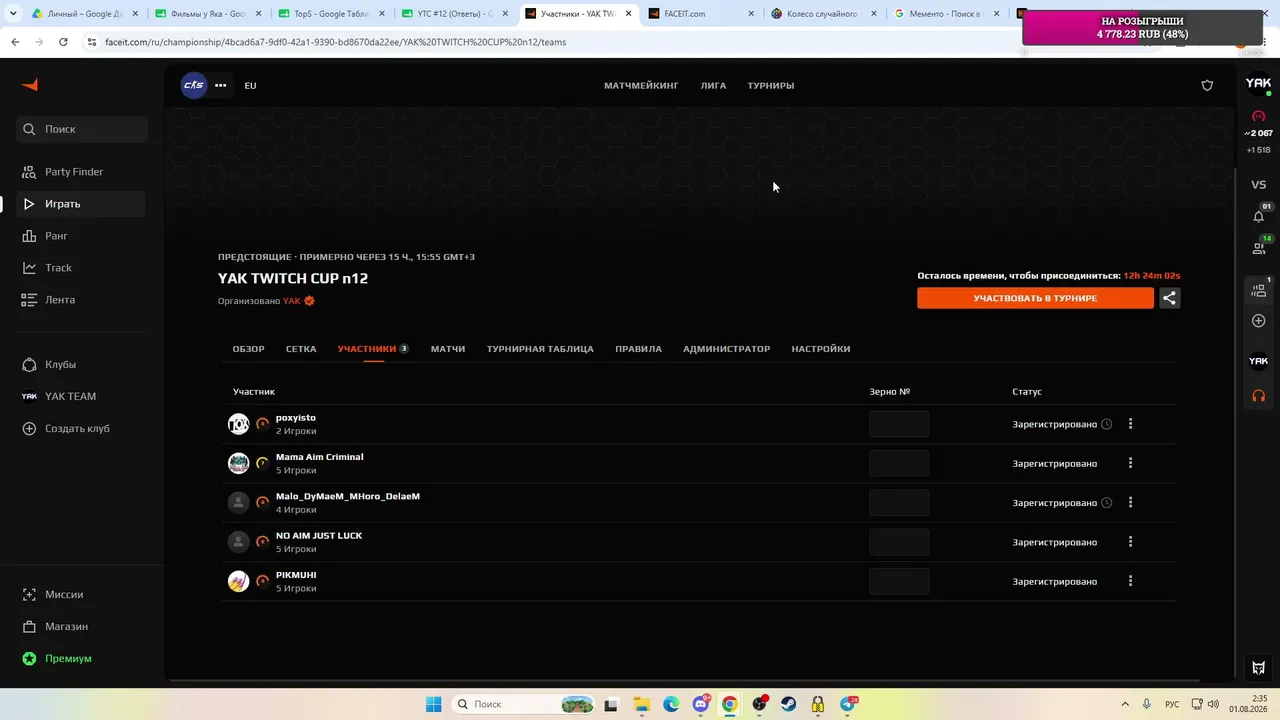Viewport: 1280px width, 720px height.
Task: Open the notifications bell
Action: tap(1258, 217)
